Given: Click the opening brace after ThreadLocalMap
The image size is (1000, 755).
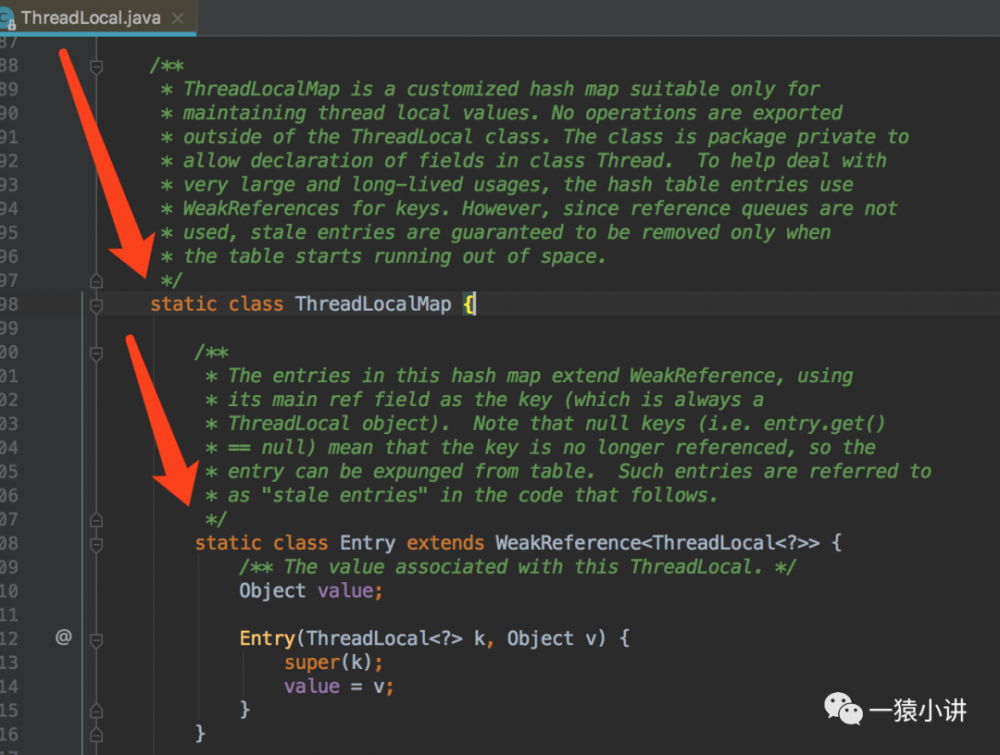Looking at the screenshot, I should coord(469,304).
